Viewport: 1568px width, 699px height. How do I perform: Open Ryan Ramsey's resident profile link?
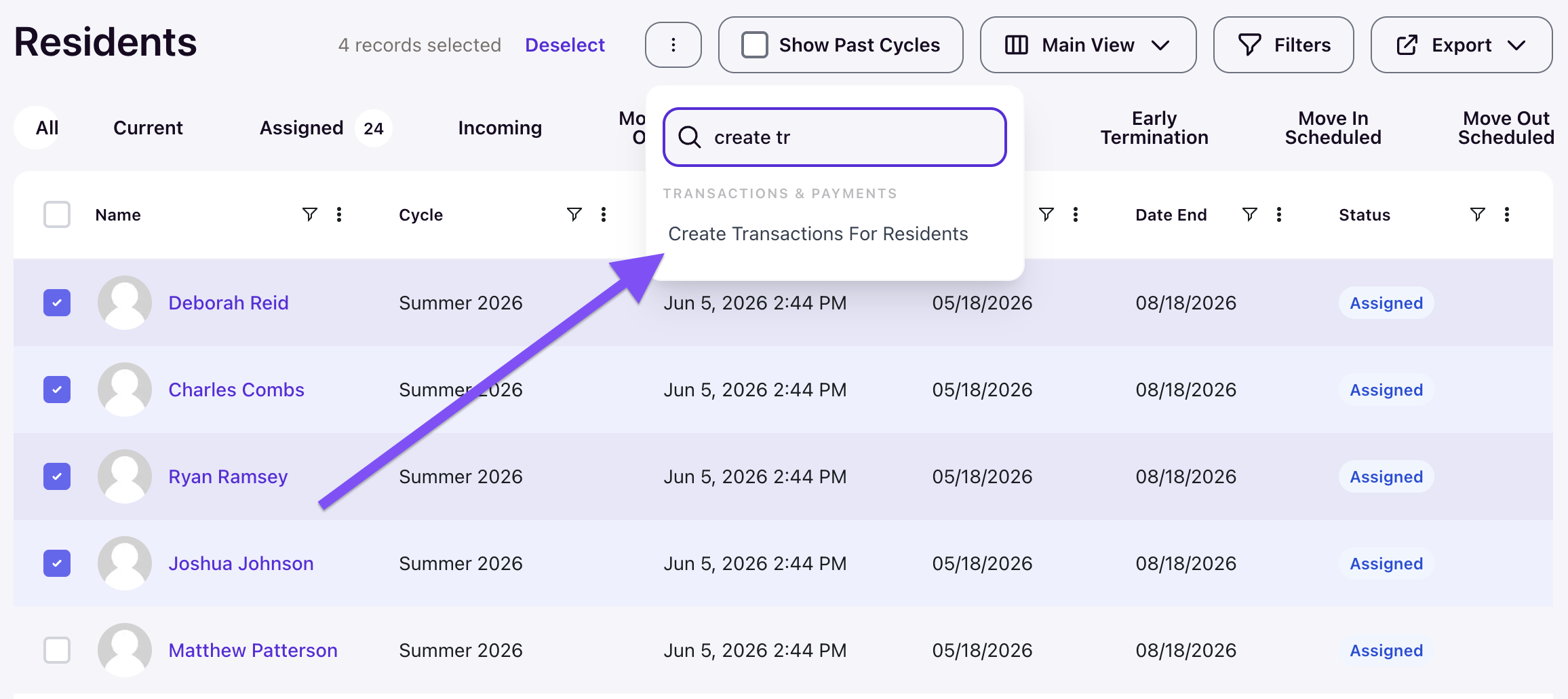point(228,476)
